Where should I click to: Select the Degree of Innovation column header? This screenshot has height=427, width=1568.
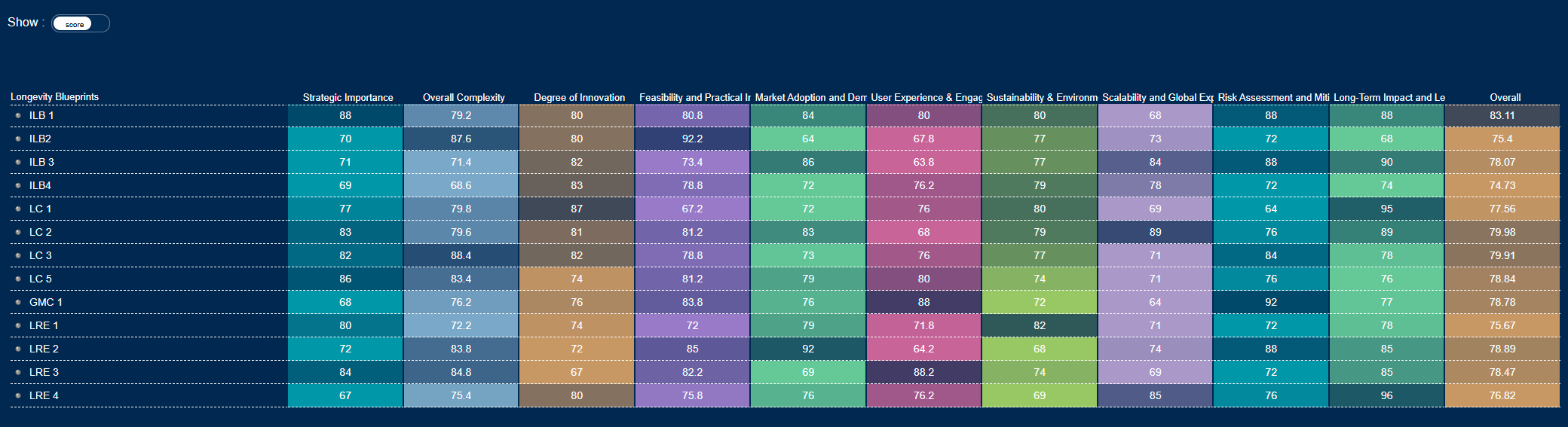579,97
